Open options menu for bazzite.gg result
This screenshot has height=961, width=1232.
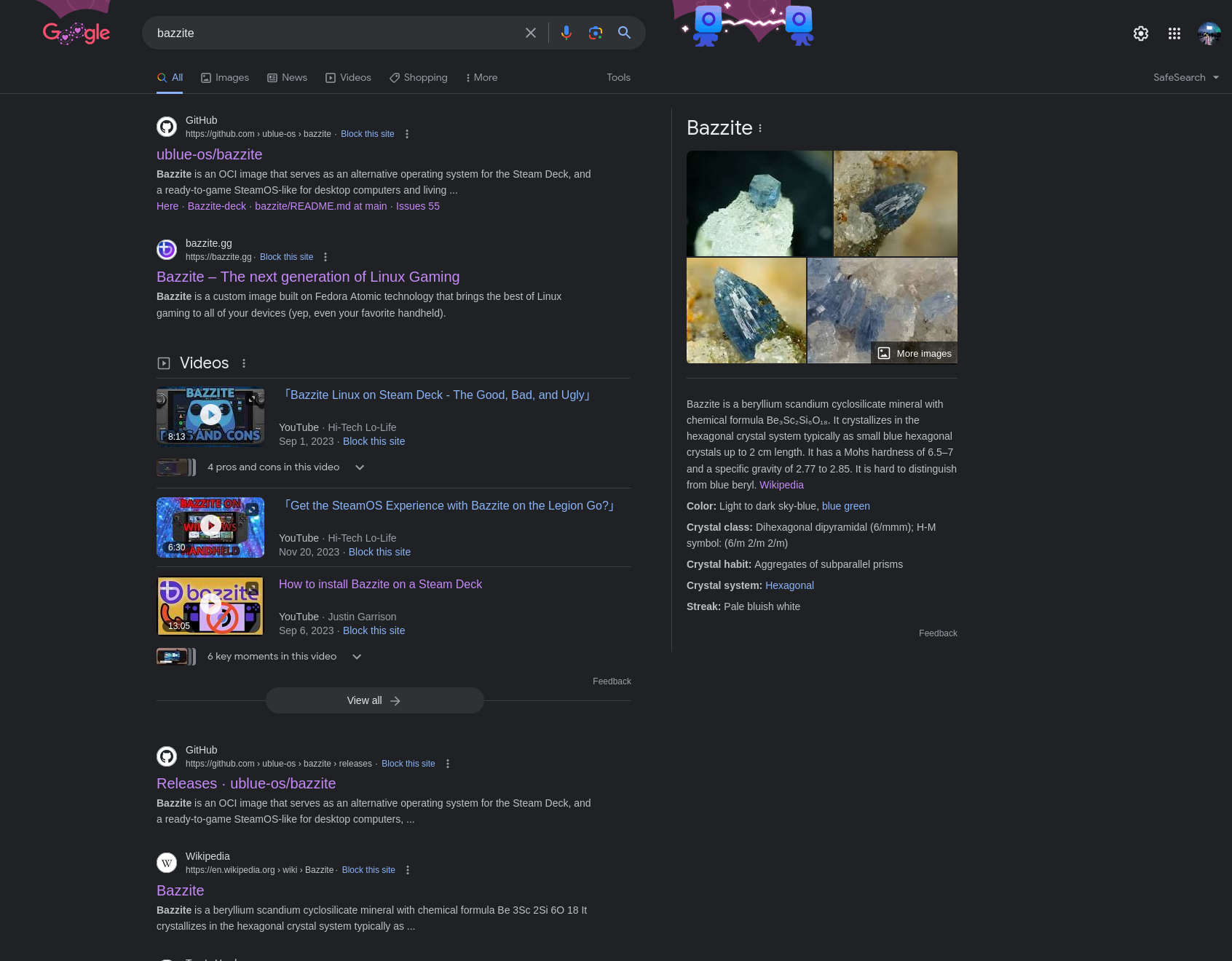[325, 257]
